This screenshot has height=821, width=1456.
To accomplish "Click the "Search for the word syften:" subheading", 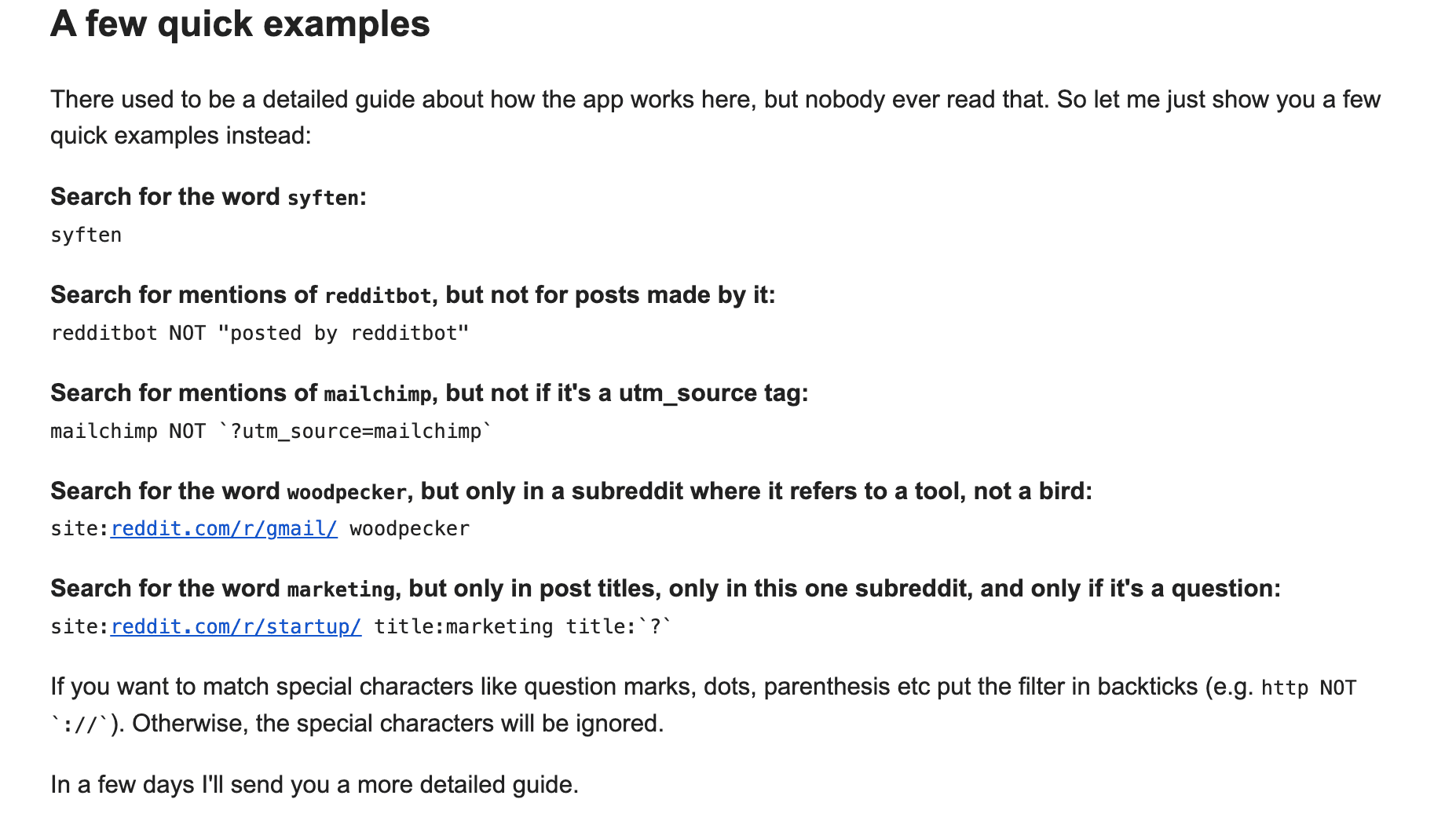I will coord(208,197).
